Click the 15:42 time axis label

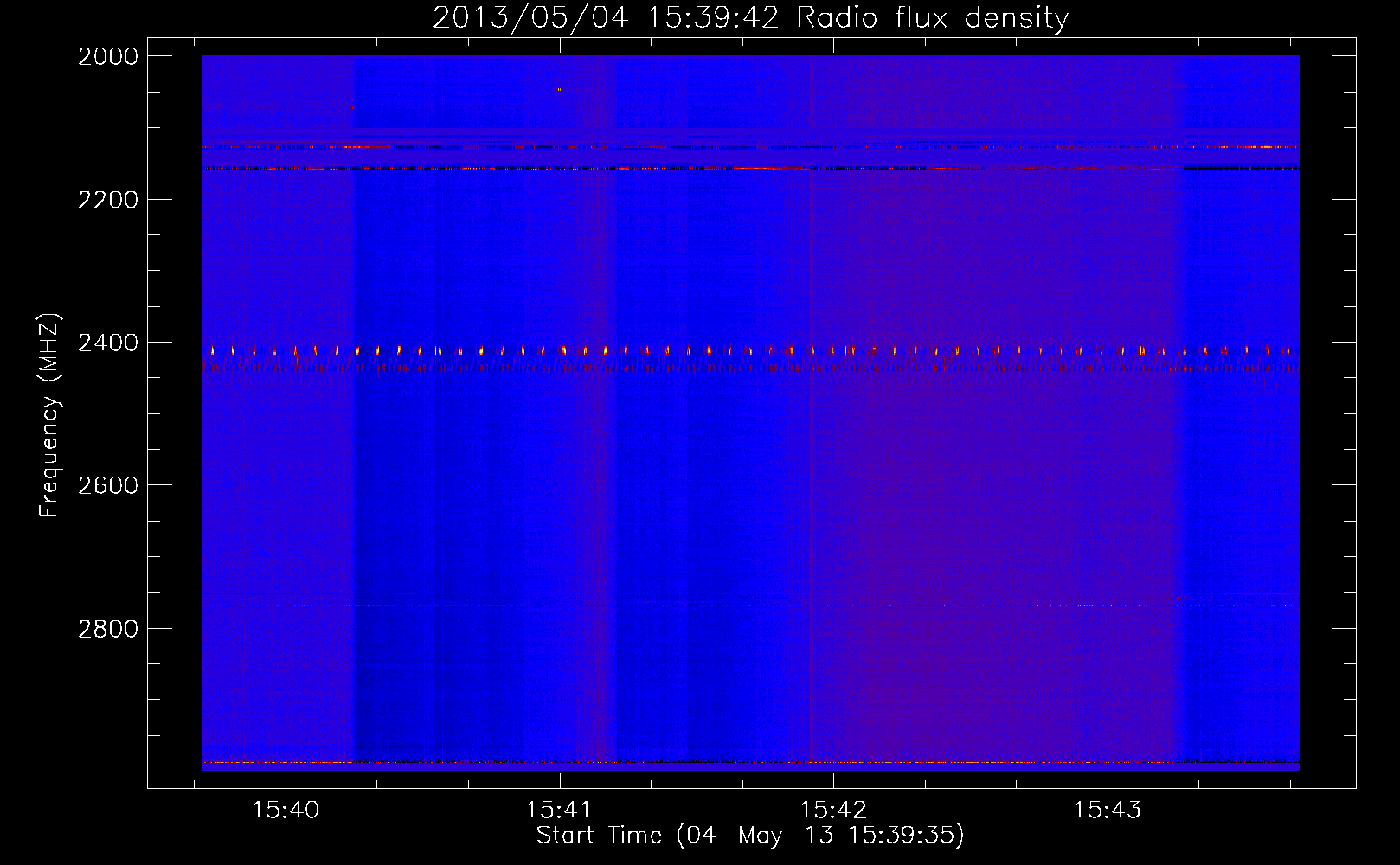pyautogui.click(x=833, y=810)
